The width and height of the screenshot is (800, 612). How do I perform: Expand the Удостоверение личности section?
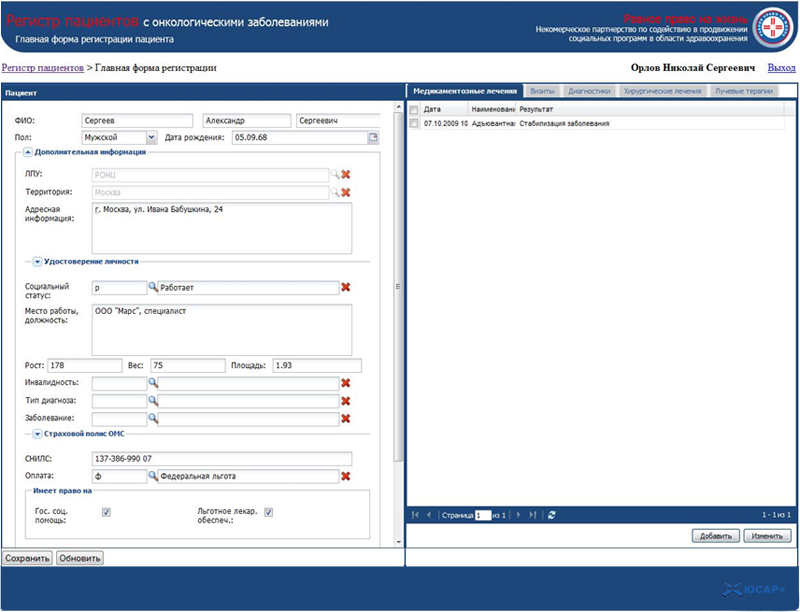coord(37,262)
